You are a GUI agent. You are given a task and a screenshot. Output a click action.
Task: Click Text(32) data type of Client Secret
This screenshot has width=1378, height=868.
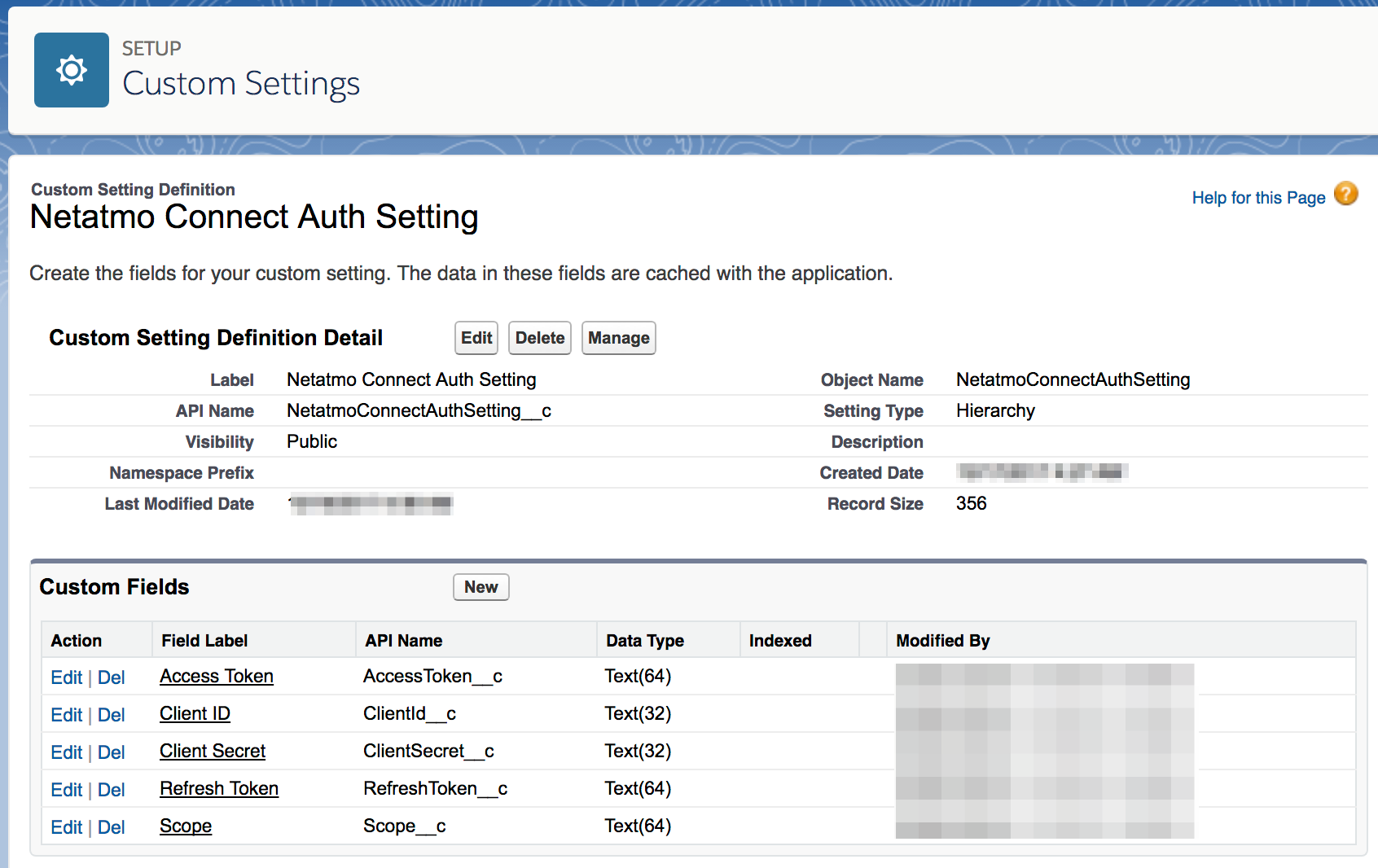coord(638,752)
